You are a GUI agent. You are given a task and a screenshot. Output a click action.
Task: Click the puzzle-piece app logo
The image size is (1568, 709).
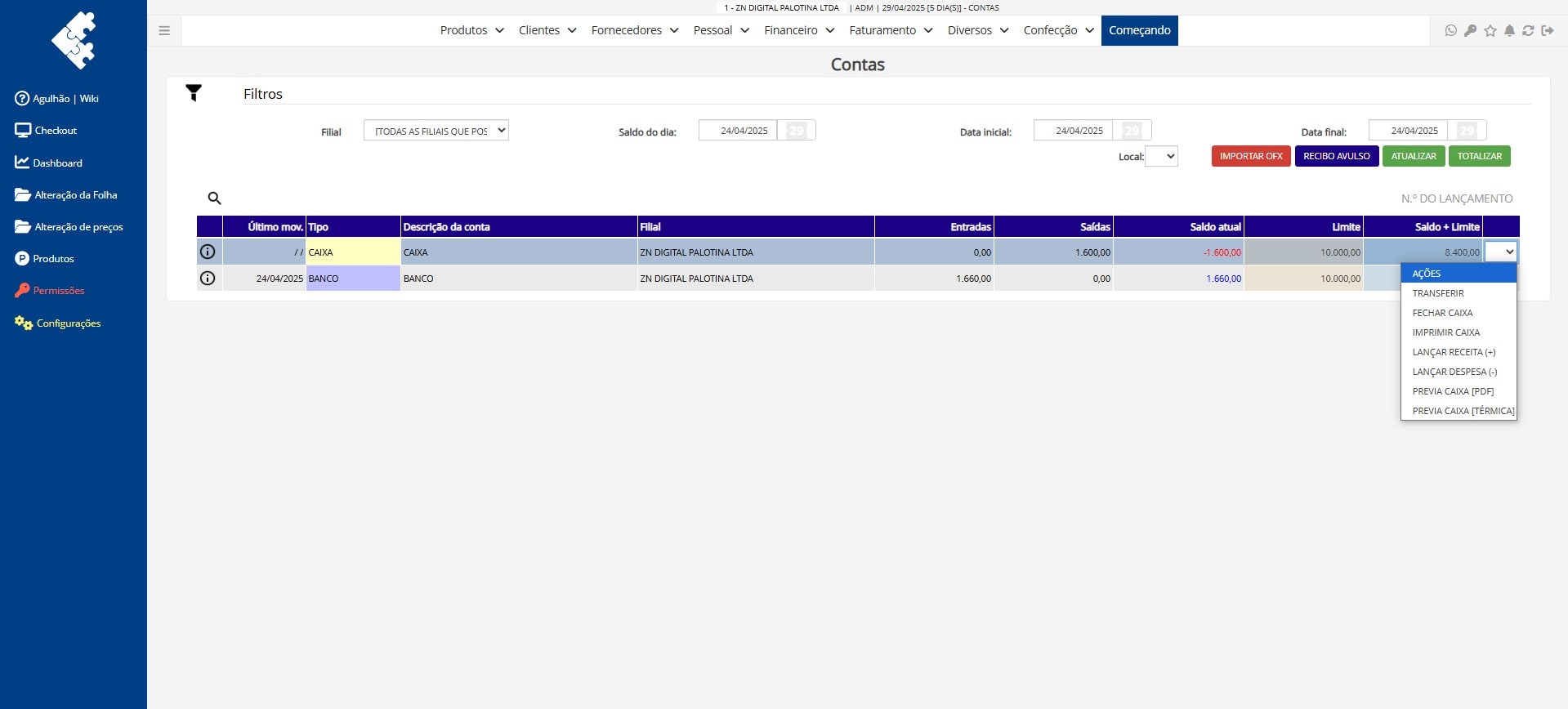tap(74, 40)
